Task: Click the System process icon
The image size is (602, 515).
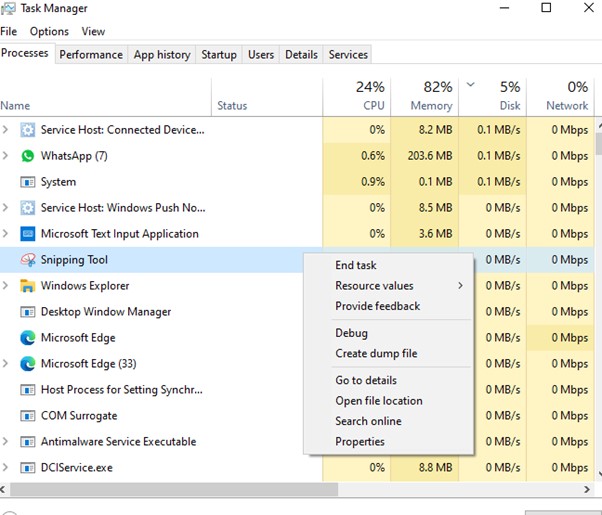Action: (28, 182)
